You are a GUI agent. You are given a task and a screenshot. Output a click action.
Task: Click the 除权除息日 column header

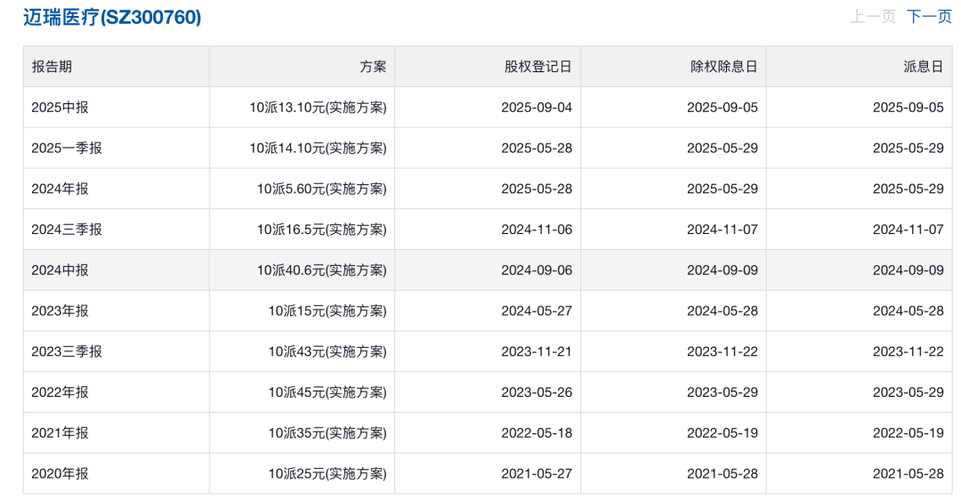coord(724,67)
